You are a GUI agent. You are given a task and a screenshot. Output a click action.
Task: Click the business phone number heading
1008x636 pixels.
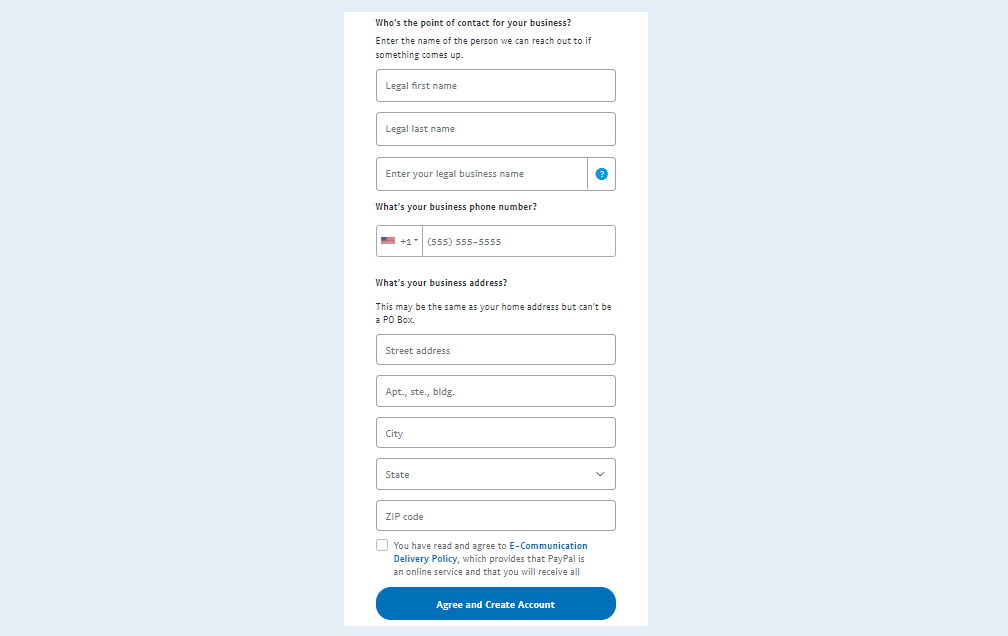coord(456,207)
